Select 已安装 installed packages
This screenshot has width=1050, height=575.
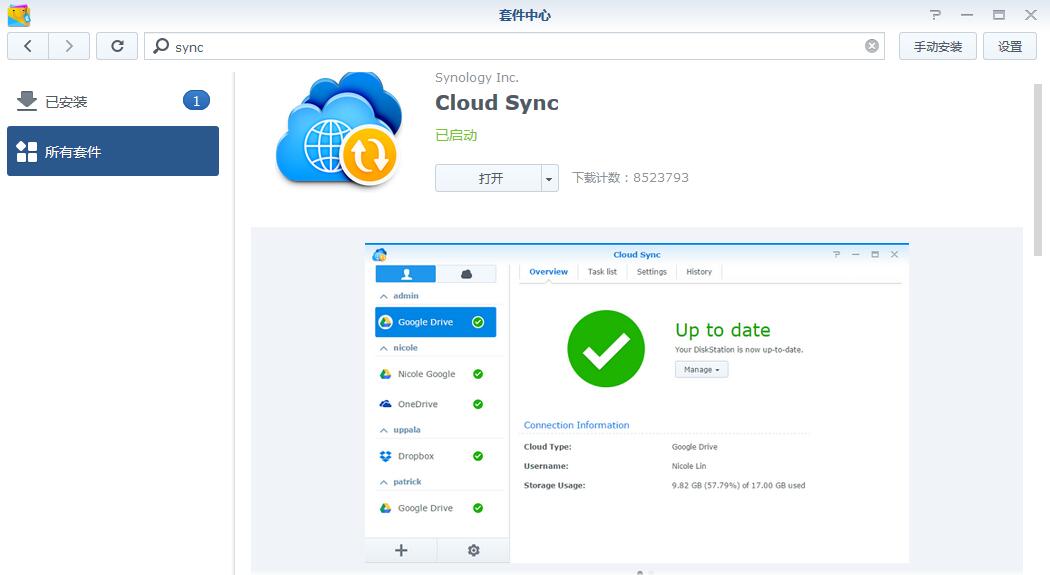pyautogui.click(x=112, y=102)
